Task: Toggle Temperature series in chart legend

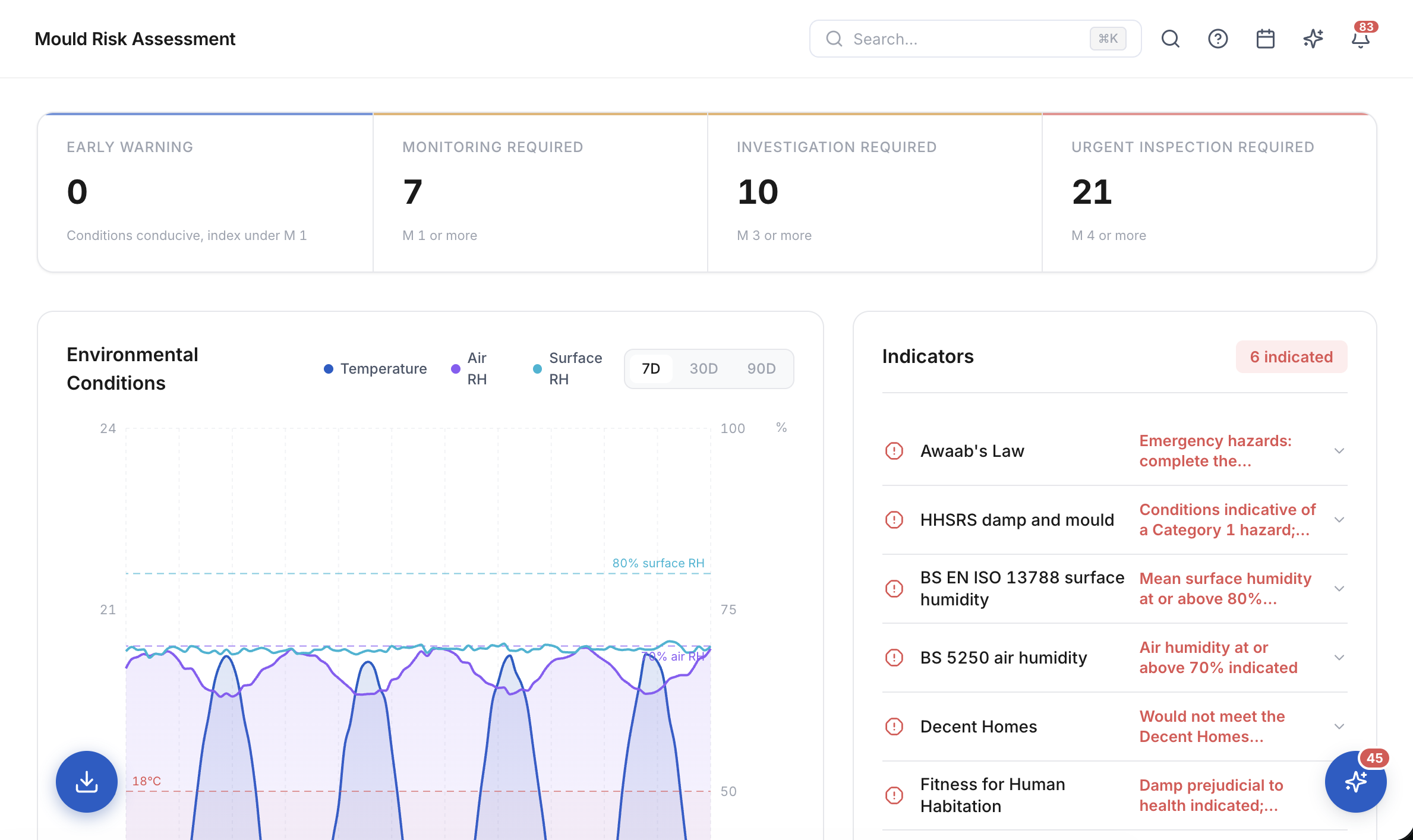Action: pyautogui.click(x=375, y=369)
